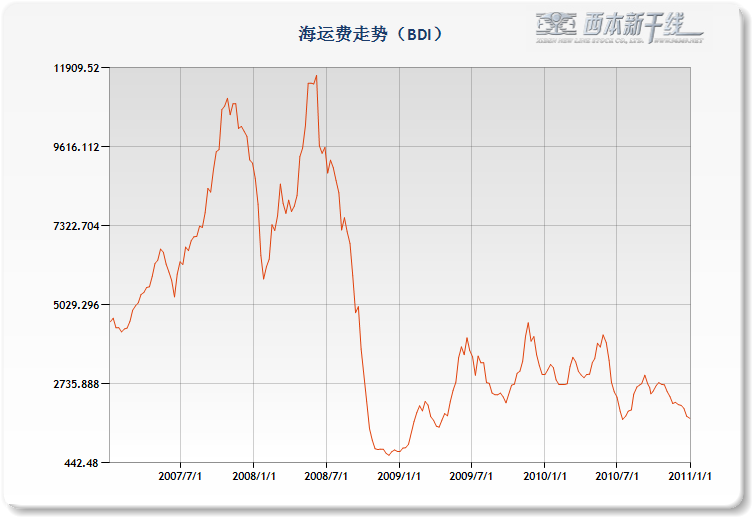Click the 2009/7/1 x-axis date

(472, 477)
